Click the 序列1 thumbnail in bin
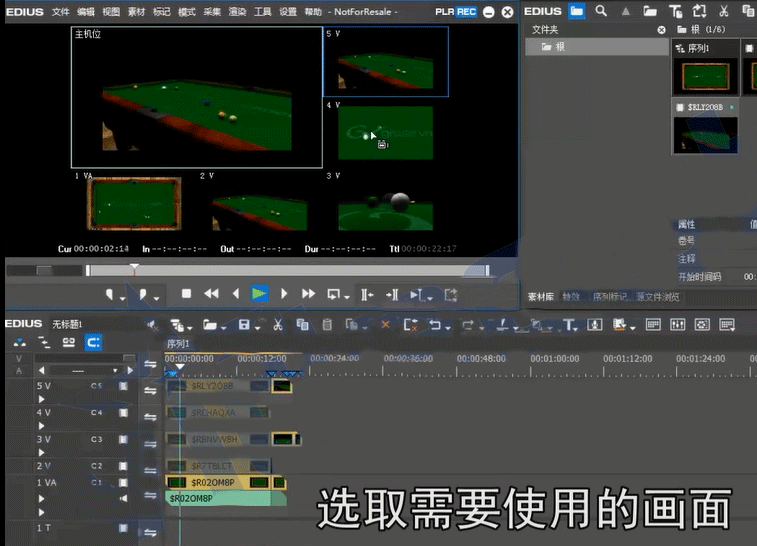The image size is (757, 546). pyautogui.click(x=705, y=76)
